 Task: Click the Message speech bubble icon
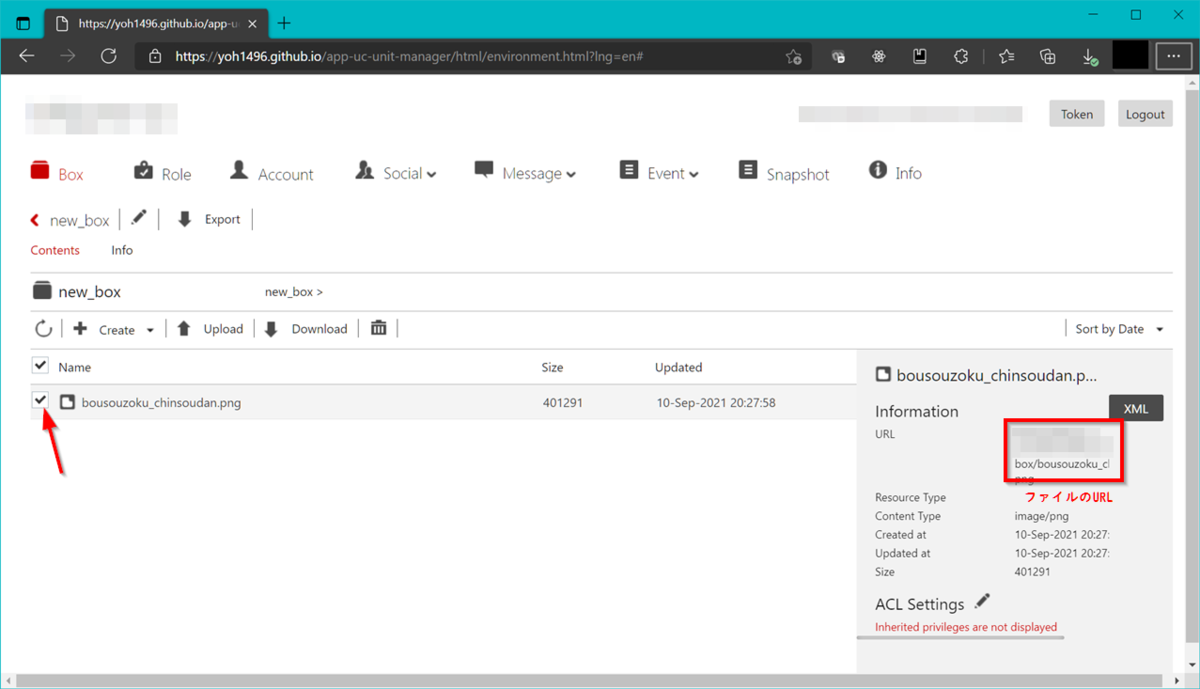[484, 170]
